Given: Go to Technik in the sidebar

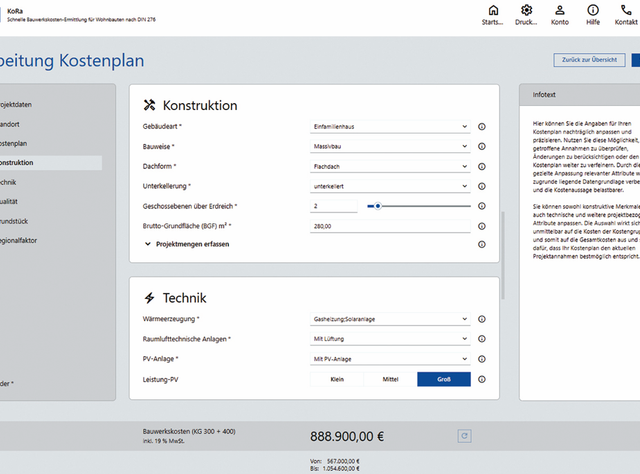Looking at the screenshot, I should (x=8, y=182).
